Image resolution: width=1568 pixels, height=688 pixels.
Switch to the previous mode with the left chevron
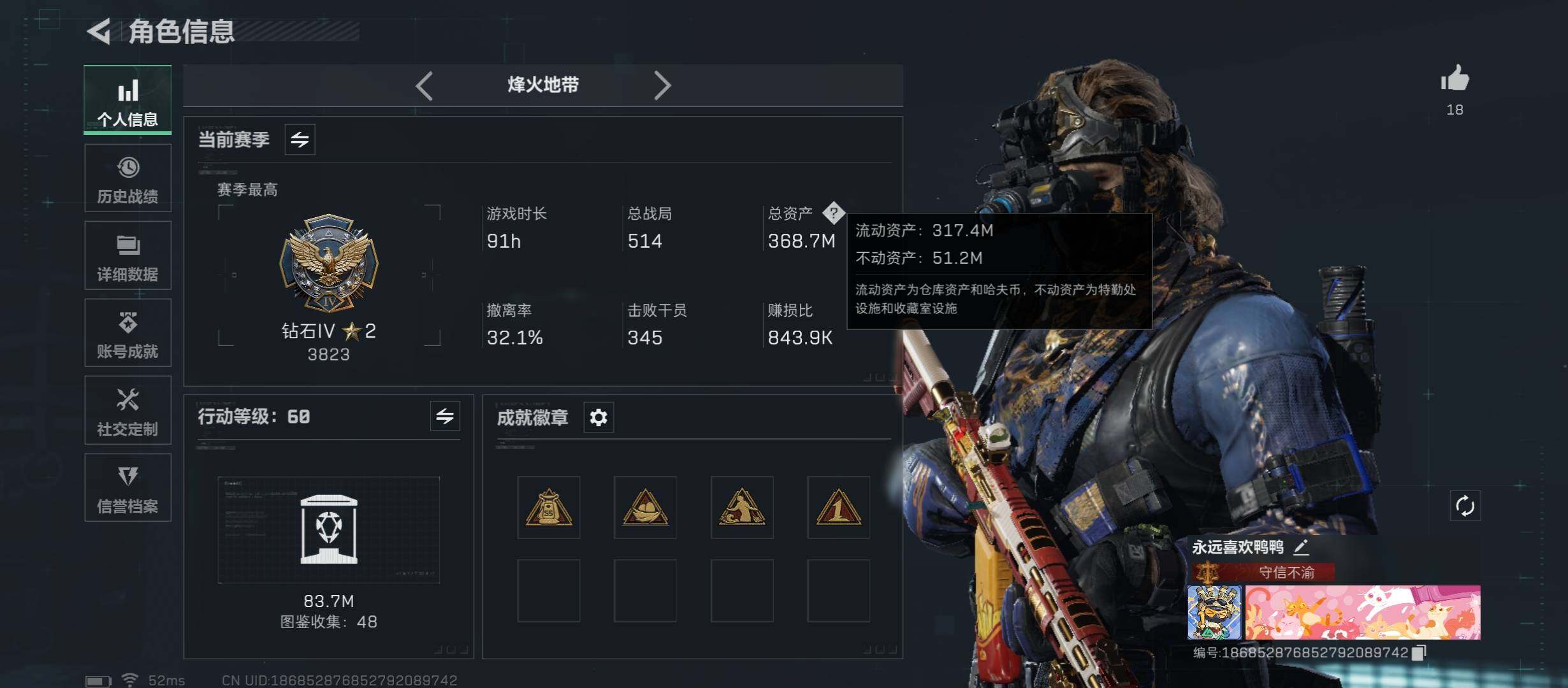pos(425,85)
